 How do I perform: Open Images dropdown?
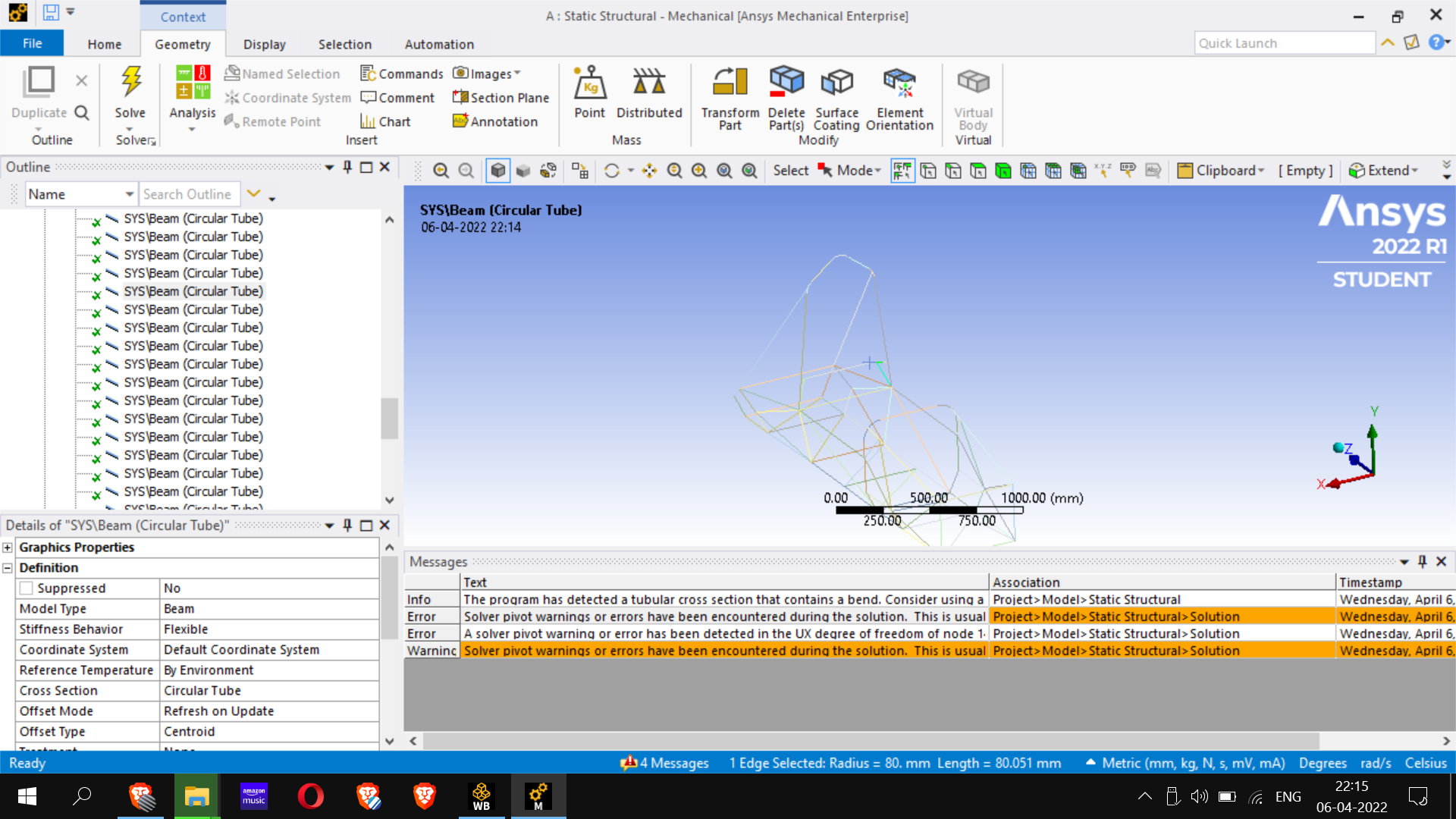pos(487,74)
